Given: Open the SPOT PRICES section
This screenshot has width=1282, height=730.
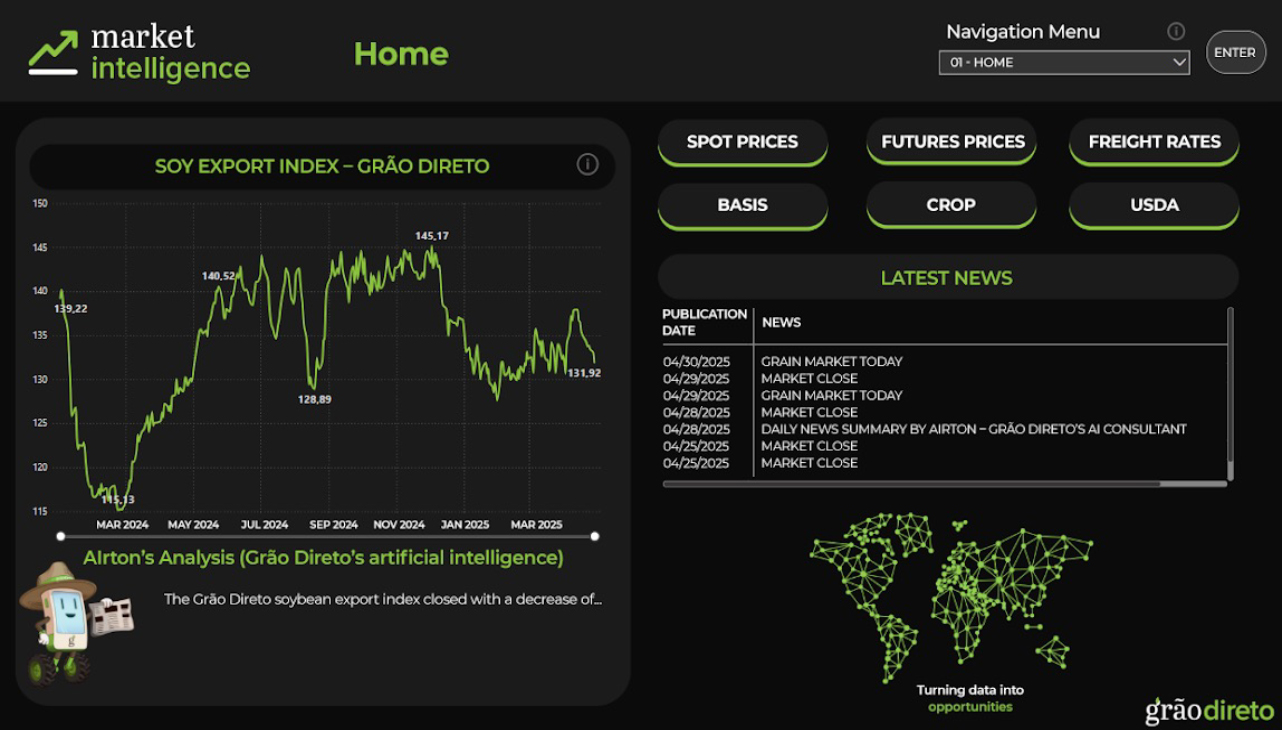Looking at the screenshot, I should 742,142.
